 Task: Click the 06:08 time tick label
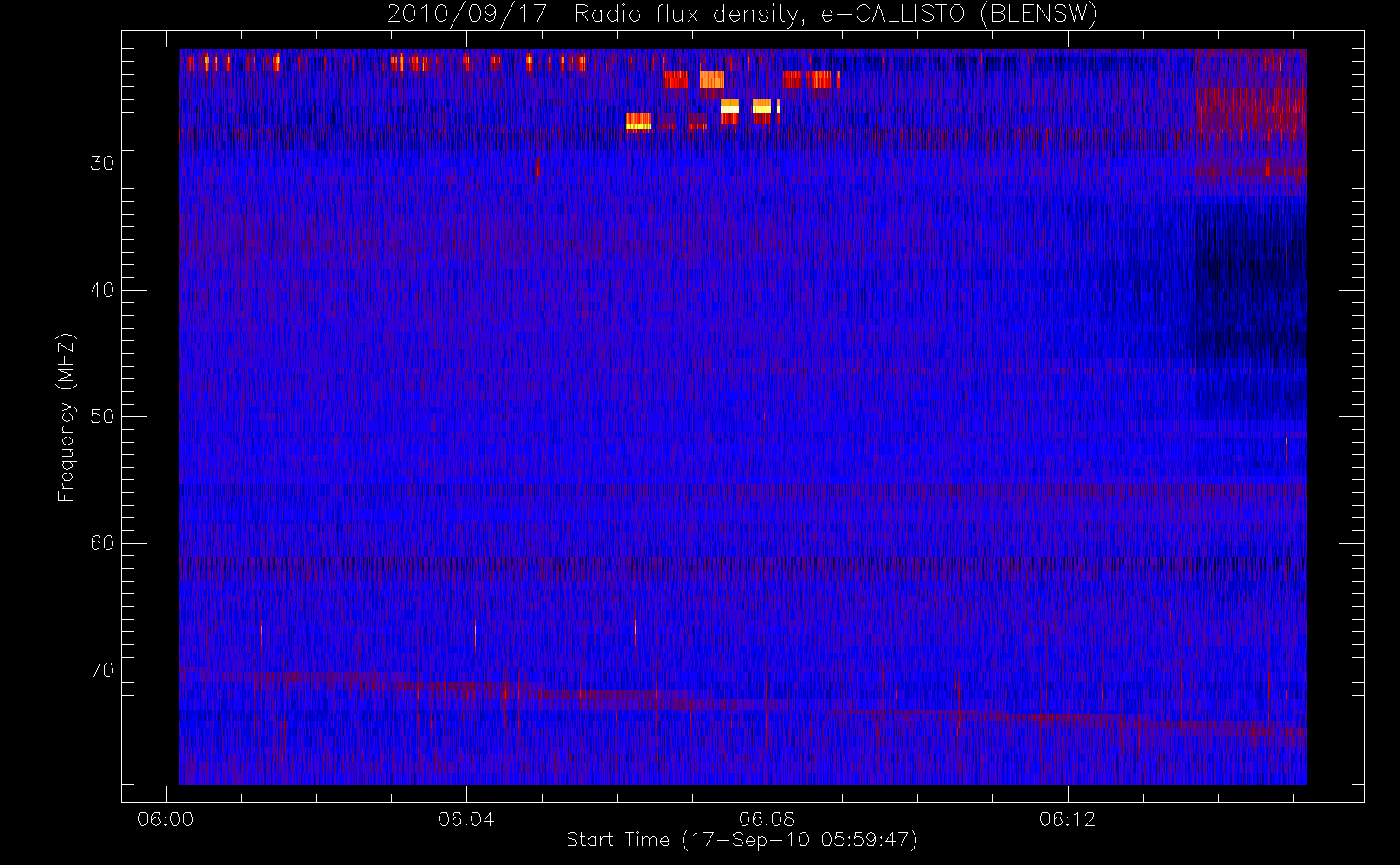click(x=767, y=819)
